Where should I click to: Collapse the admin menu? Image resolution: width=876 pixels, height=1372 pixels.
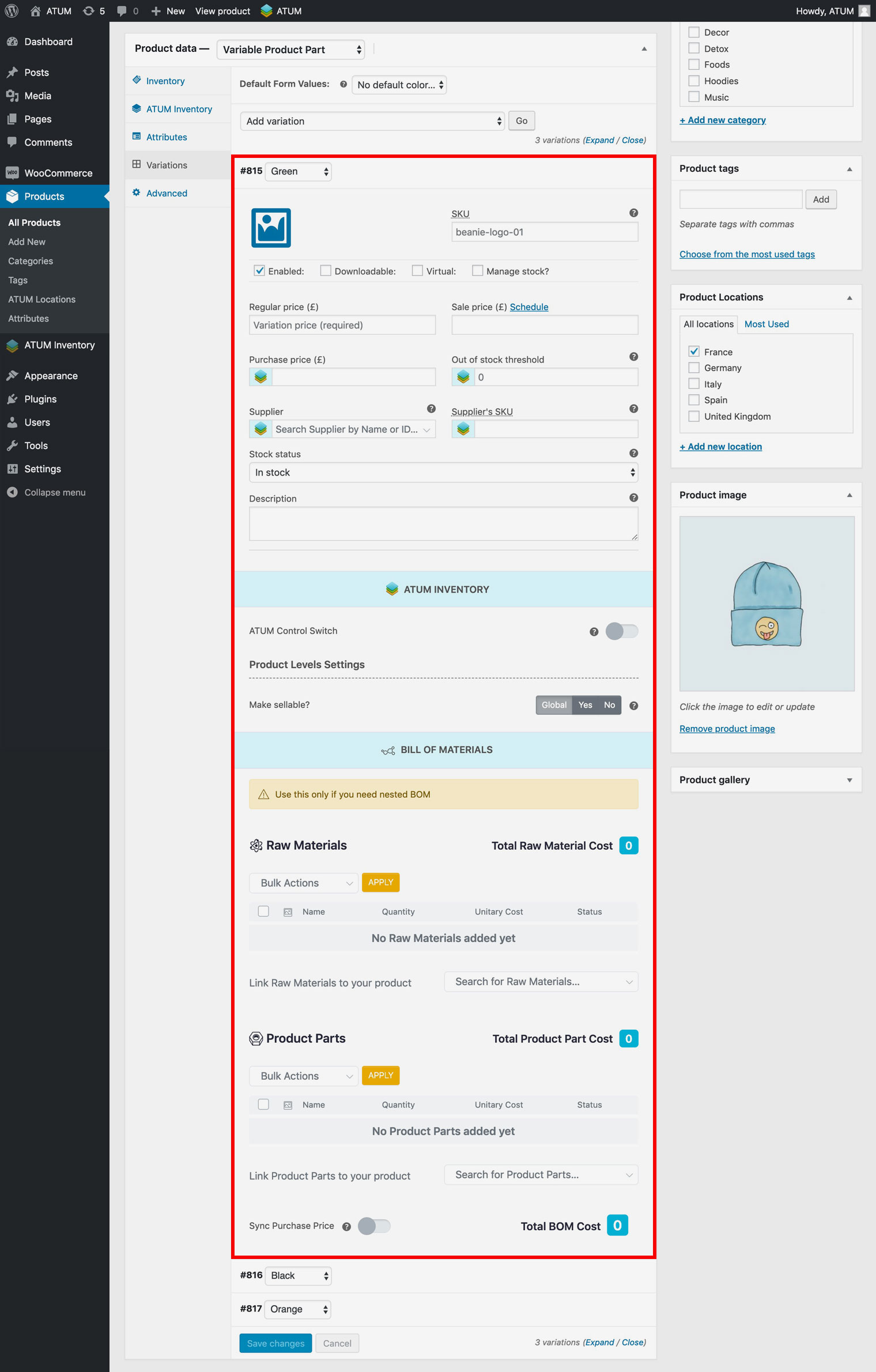(x=55, y=492)
